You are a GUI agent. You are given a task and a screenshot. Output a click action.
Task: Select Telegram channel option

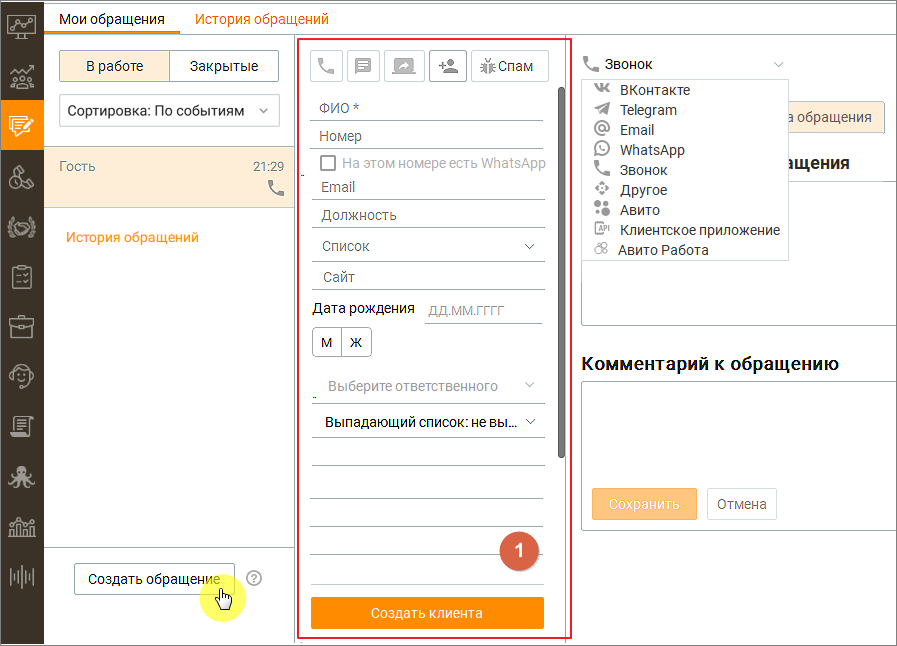(x=648, y=110)
